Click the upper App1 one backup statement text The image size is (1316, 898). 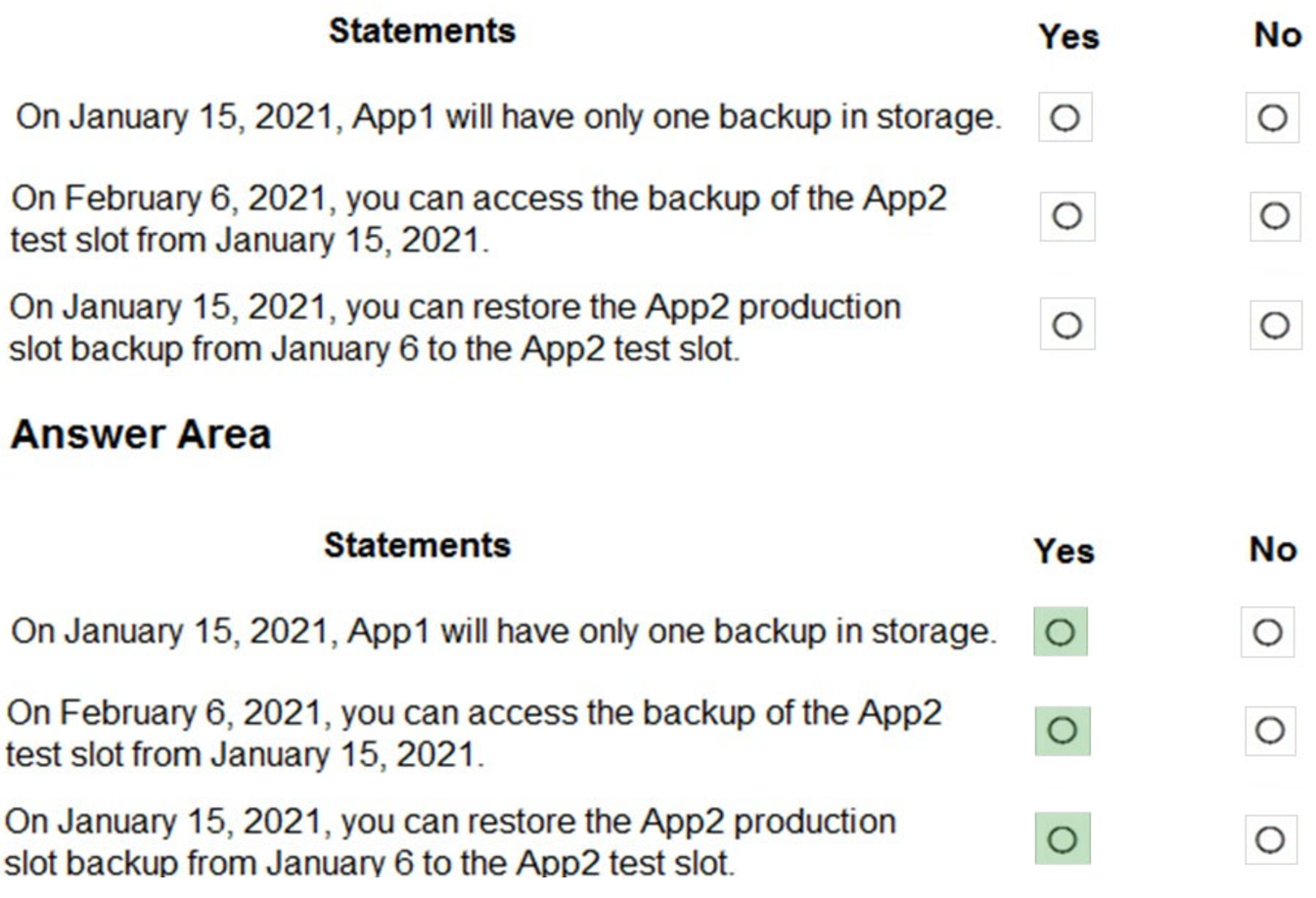click(508, 116)
